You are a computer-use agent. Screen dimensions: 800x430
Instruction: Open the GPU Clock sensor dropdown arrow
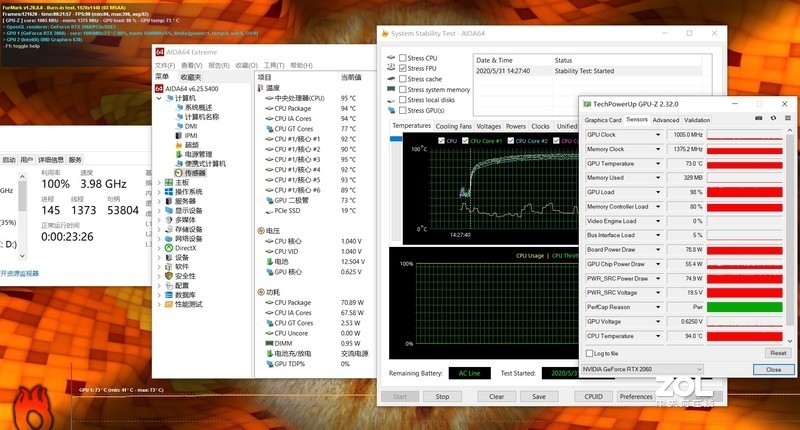click(657, 135)
